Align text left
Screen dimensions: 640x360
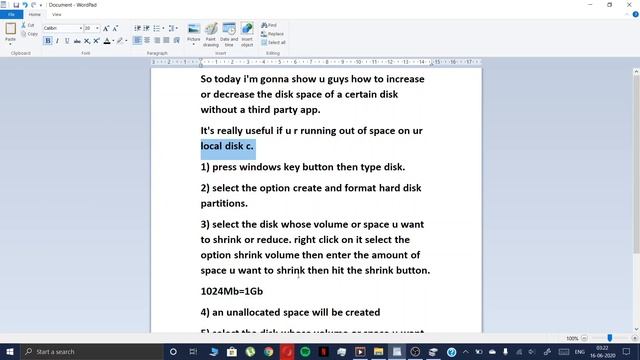tap(138, 40)
